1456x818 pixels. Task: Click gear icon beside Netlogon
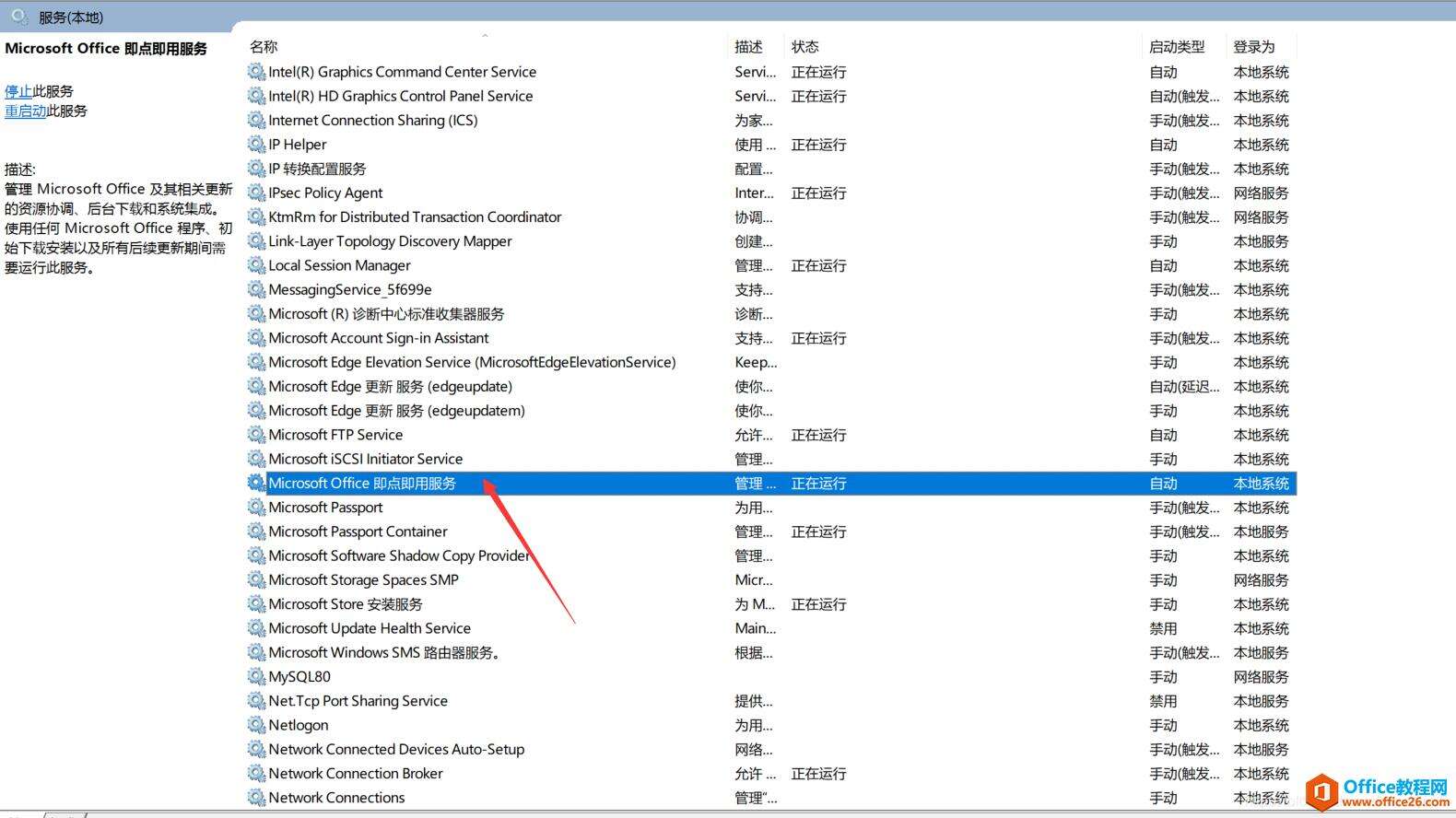coord(256,725)
